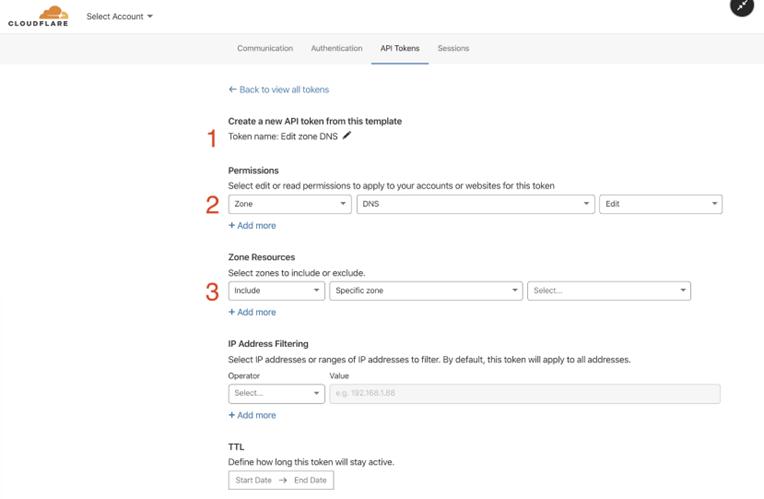Switch to the Communication tab

pos(265,48)
